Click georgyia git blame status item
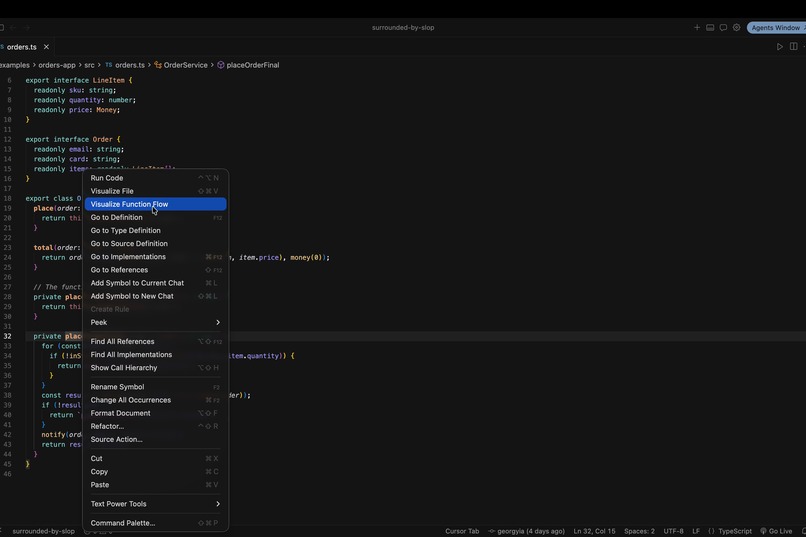Image resolution: width=806 pixels, height=537 pixels. pyautogui.click(x=526, y=531)
